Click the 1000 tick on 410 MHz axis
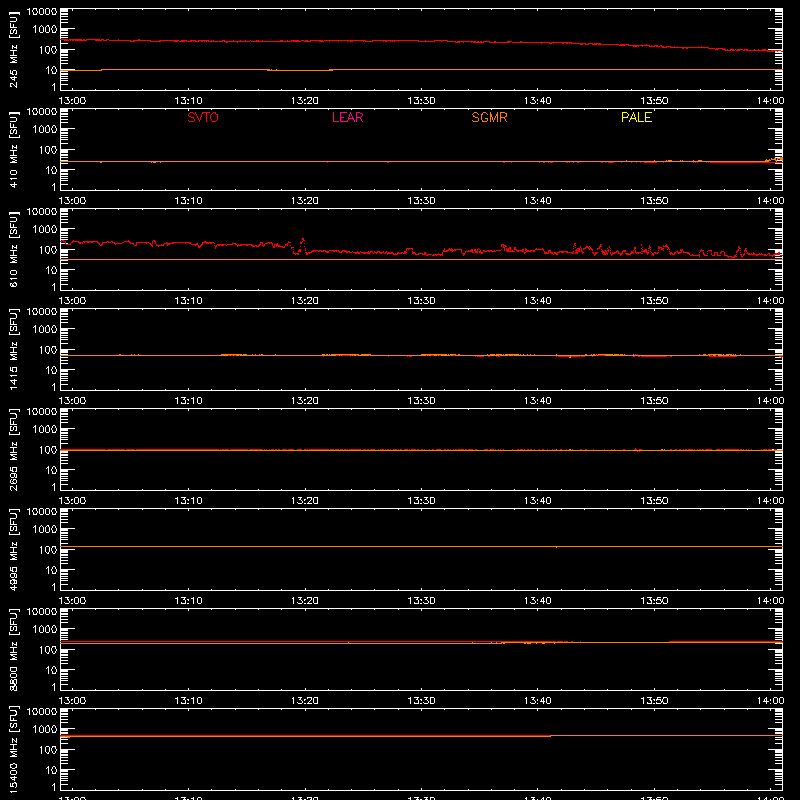This screenshot has height=800, width=800. pyautogui.click(x=45, y=130)
